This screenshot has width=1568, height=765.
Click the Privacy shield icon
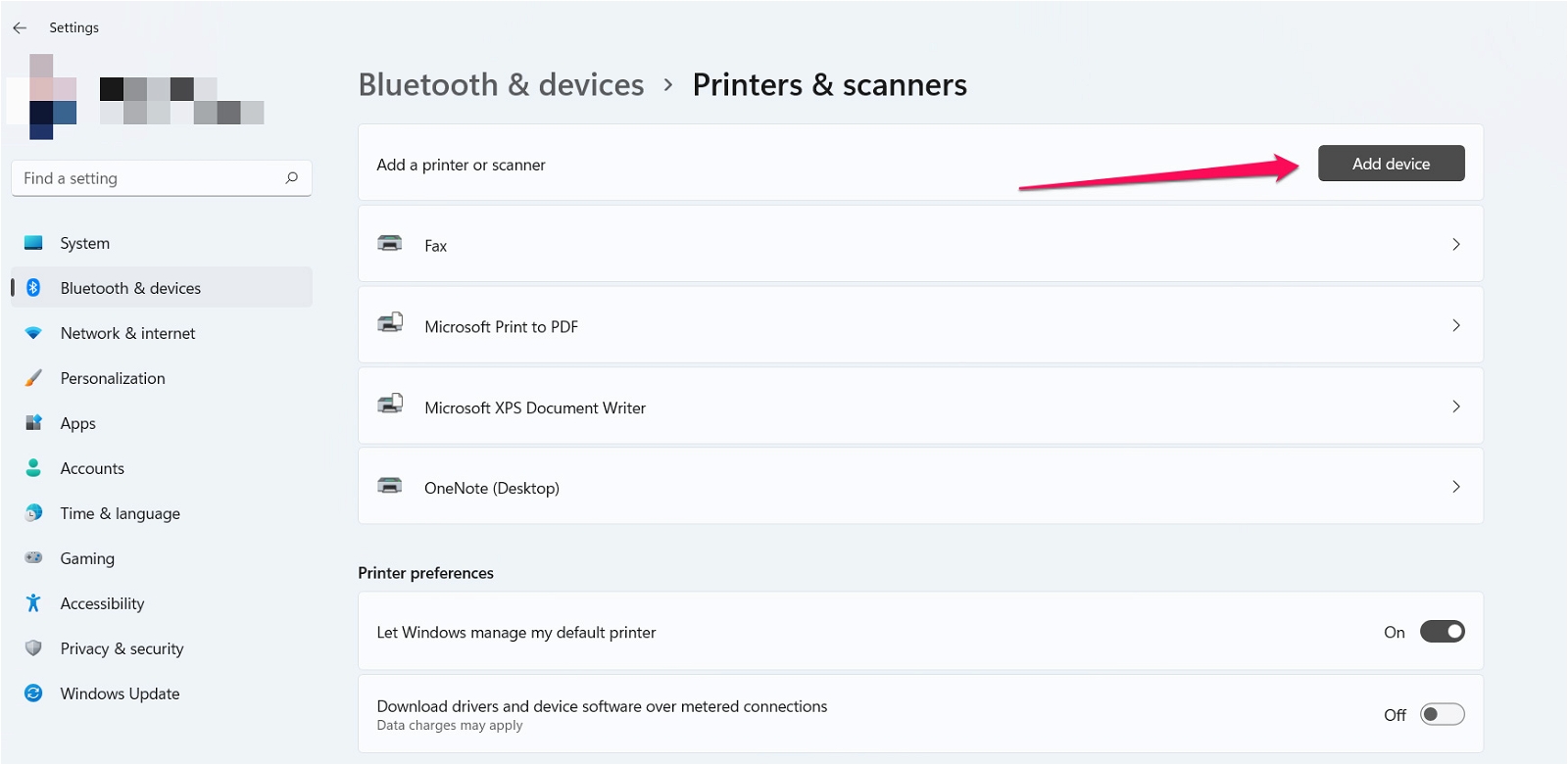tap(33, 648)
